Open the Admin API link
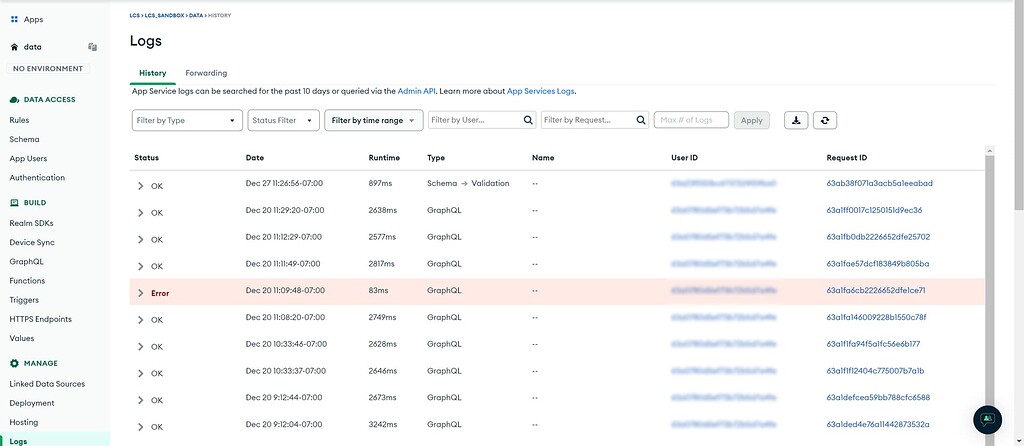Image resolution: width=1024 pixels, height=446 pixels. click(x=417, y=91)
